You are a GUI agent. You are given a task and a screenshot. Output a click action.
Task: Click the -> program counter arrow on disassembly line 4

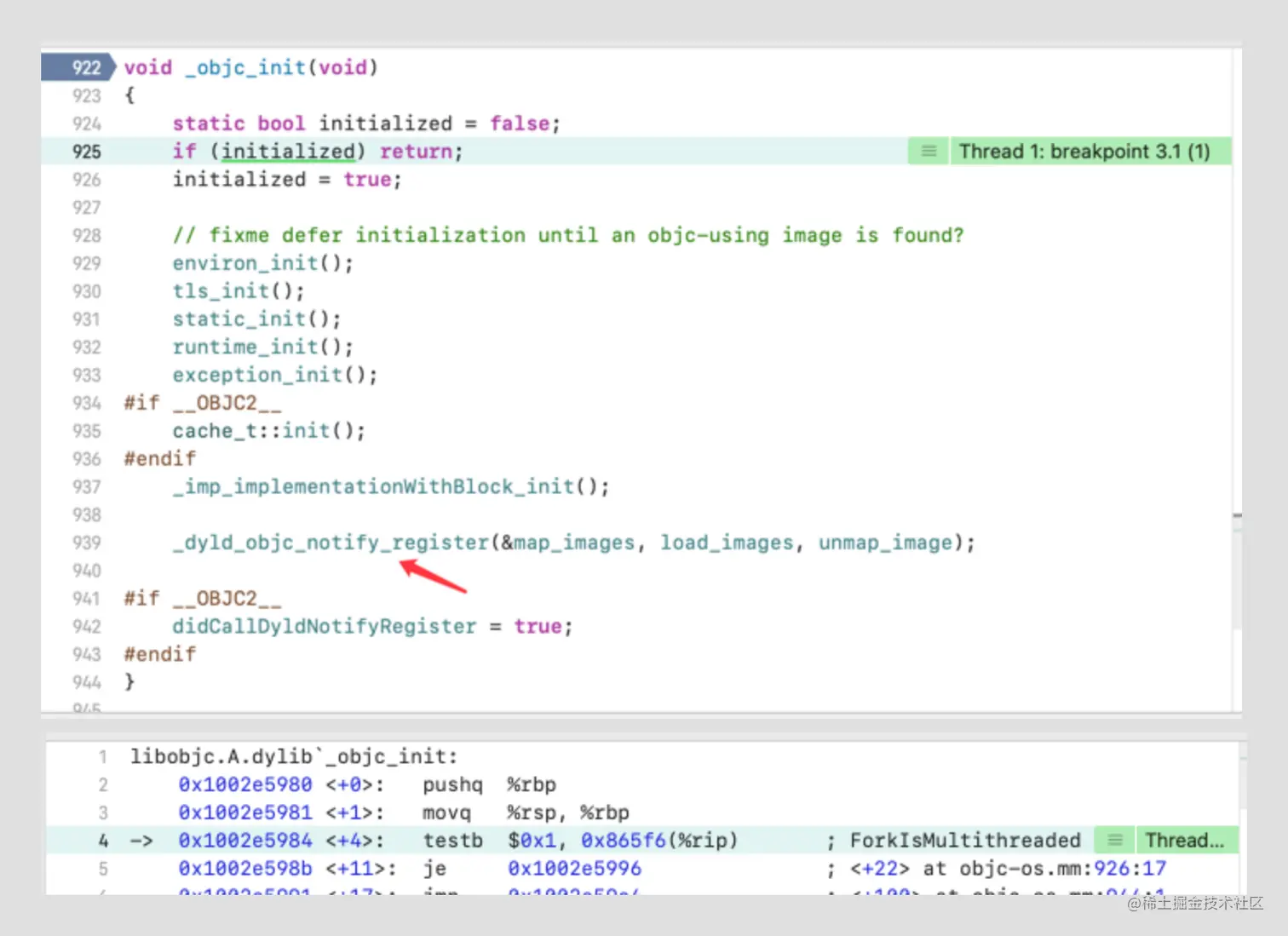(x=141, y=841)
